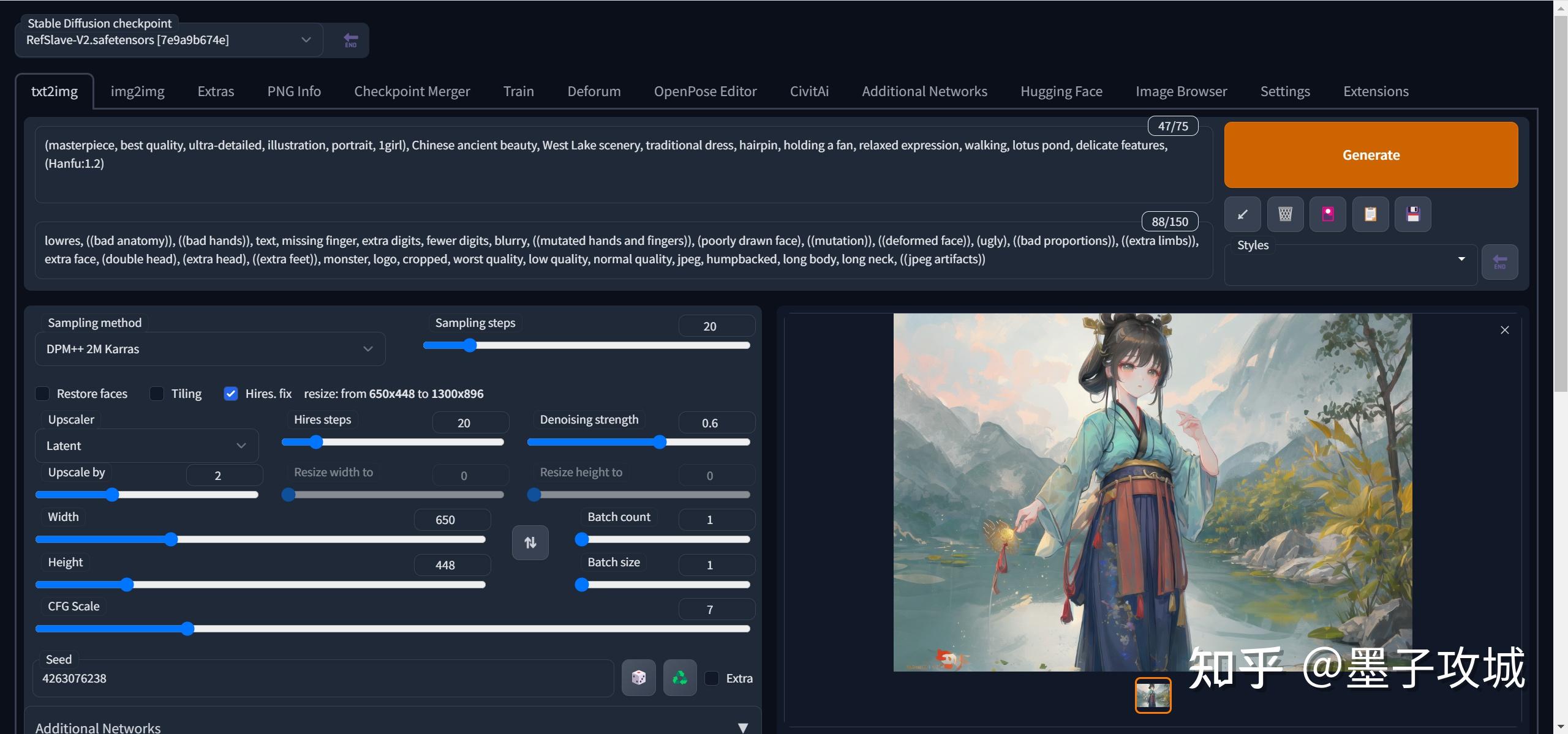The height and width of the screenshot is (734, 1568).
Task: Switch to the img2img tab
Action: 137,91
